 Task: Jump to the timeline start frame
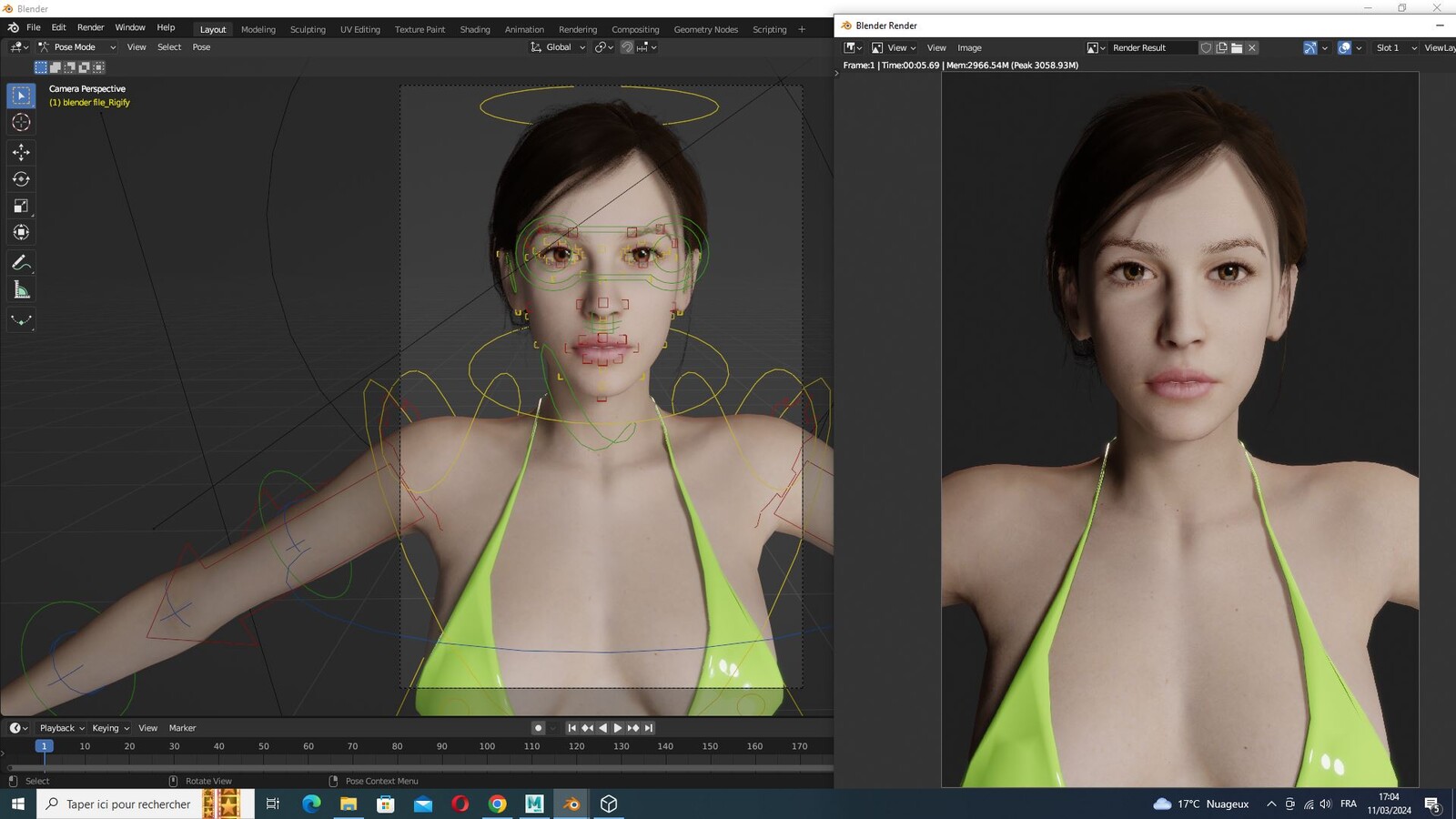pyautogui.click(x=571, y=728)
